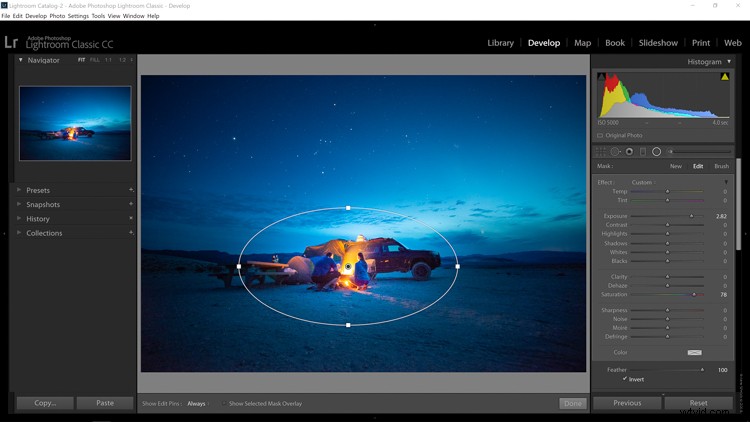
Task: Select the Red Eye Correction tool icon
Action: [629, 152]
